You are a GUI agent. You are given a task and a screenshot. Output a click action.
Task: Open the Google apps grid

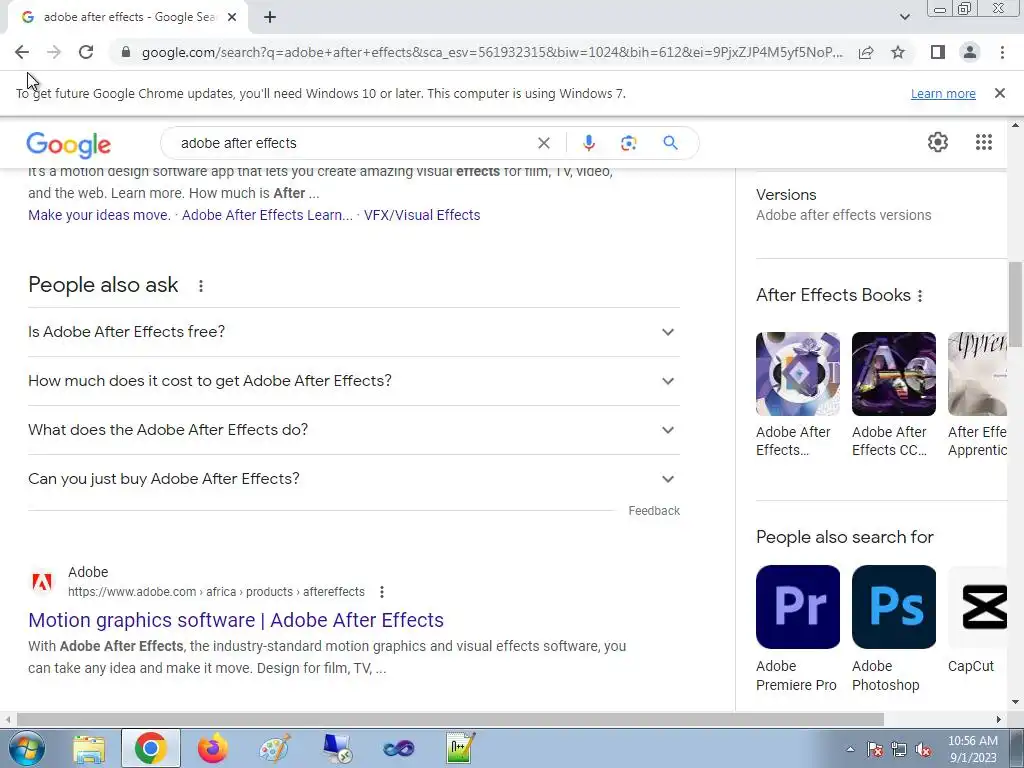pyautogui.click(x=984, y=142)
